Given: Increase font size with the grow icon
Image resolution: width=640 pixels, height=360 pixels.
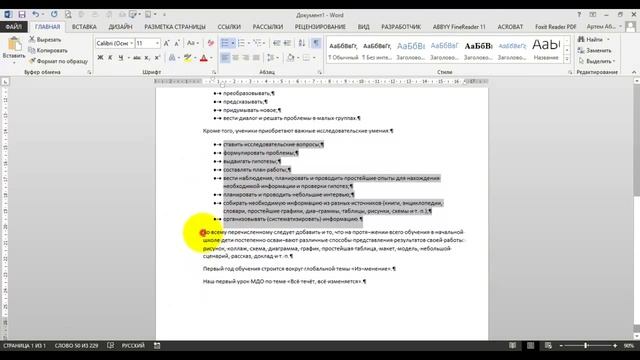Looking at the screenshot, I should pos(167,43).
